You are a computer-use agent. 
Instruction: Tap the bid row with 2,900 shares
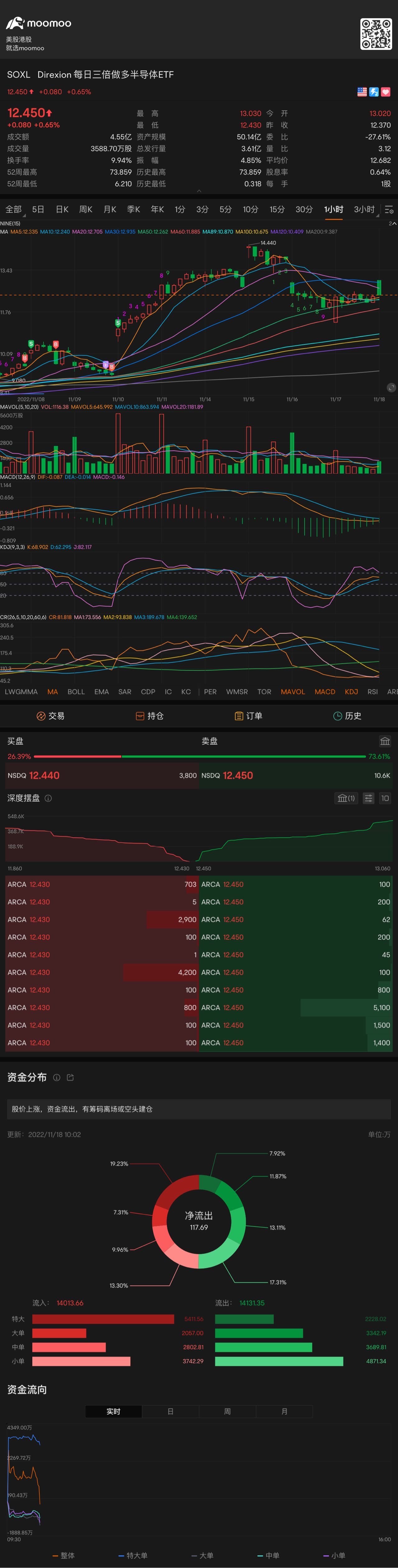[x=101, y=919]
